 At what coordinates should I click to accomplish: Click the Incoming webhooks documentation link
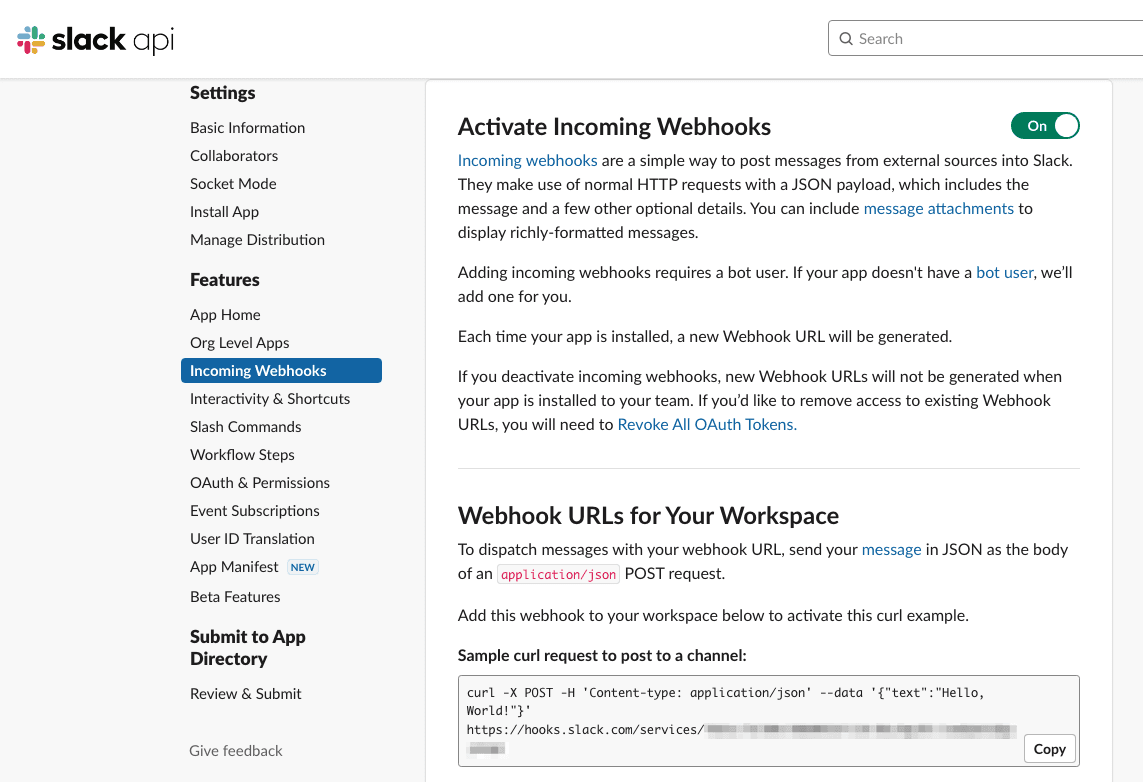527,160
